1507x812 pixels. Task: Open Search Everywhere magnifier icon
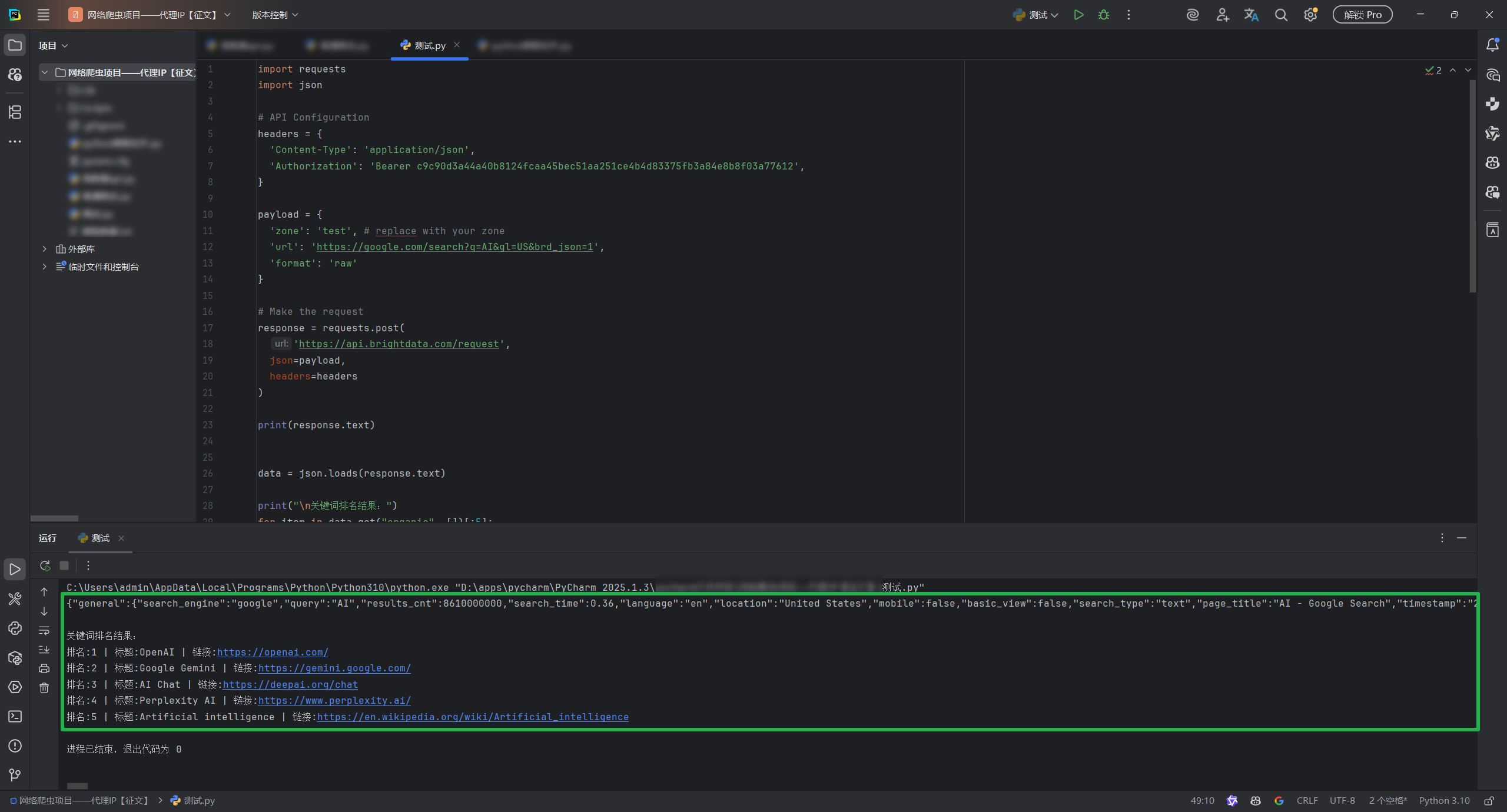tap(1281, 15)
